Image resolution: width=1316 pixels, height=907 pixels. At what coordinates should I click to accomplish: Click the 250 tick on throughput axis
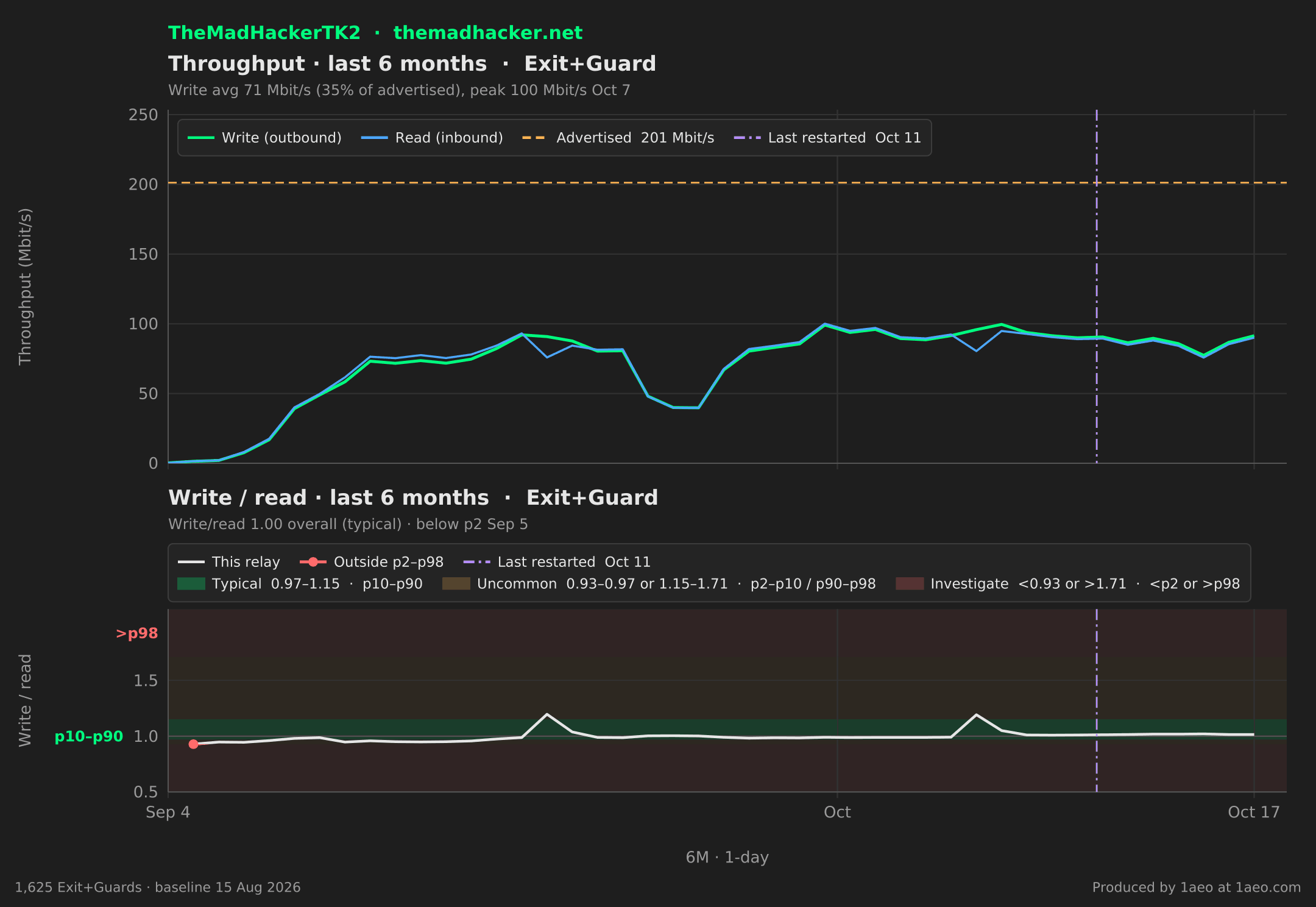pos(143,115)
